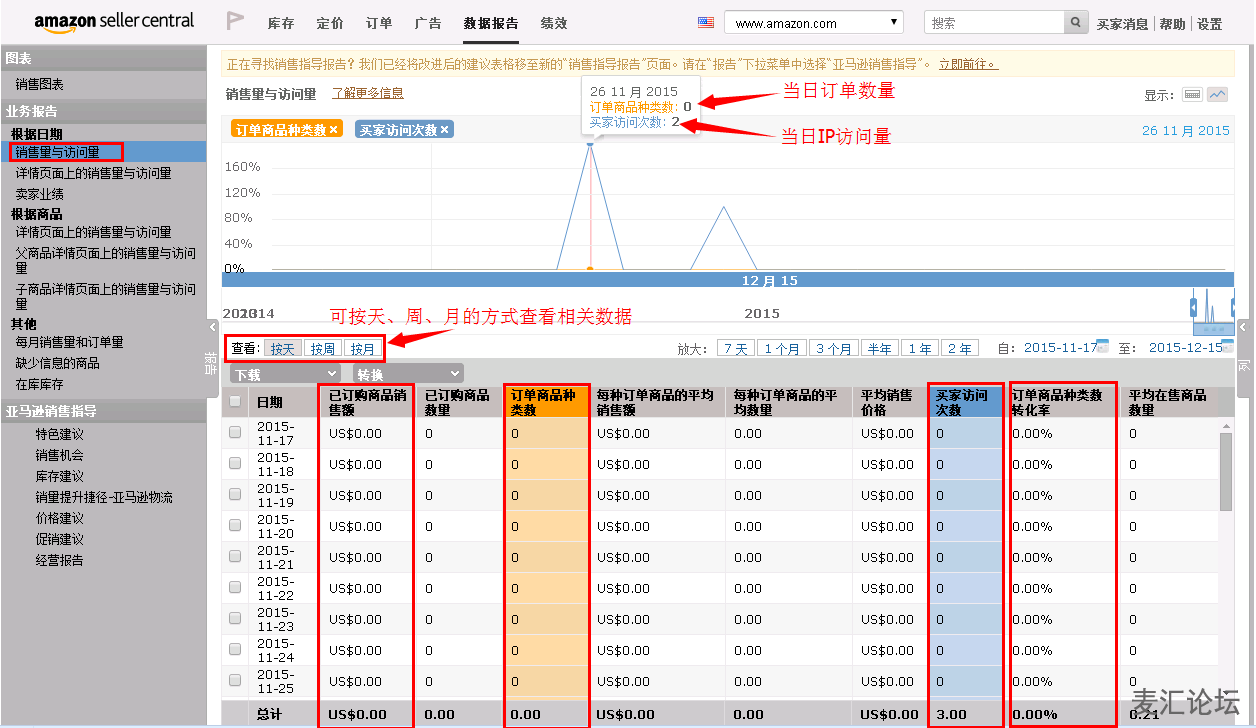Click the search magnifier button
Screen dimensions: 1256x728
(x=1076, y=22)
